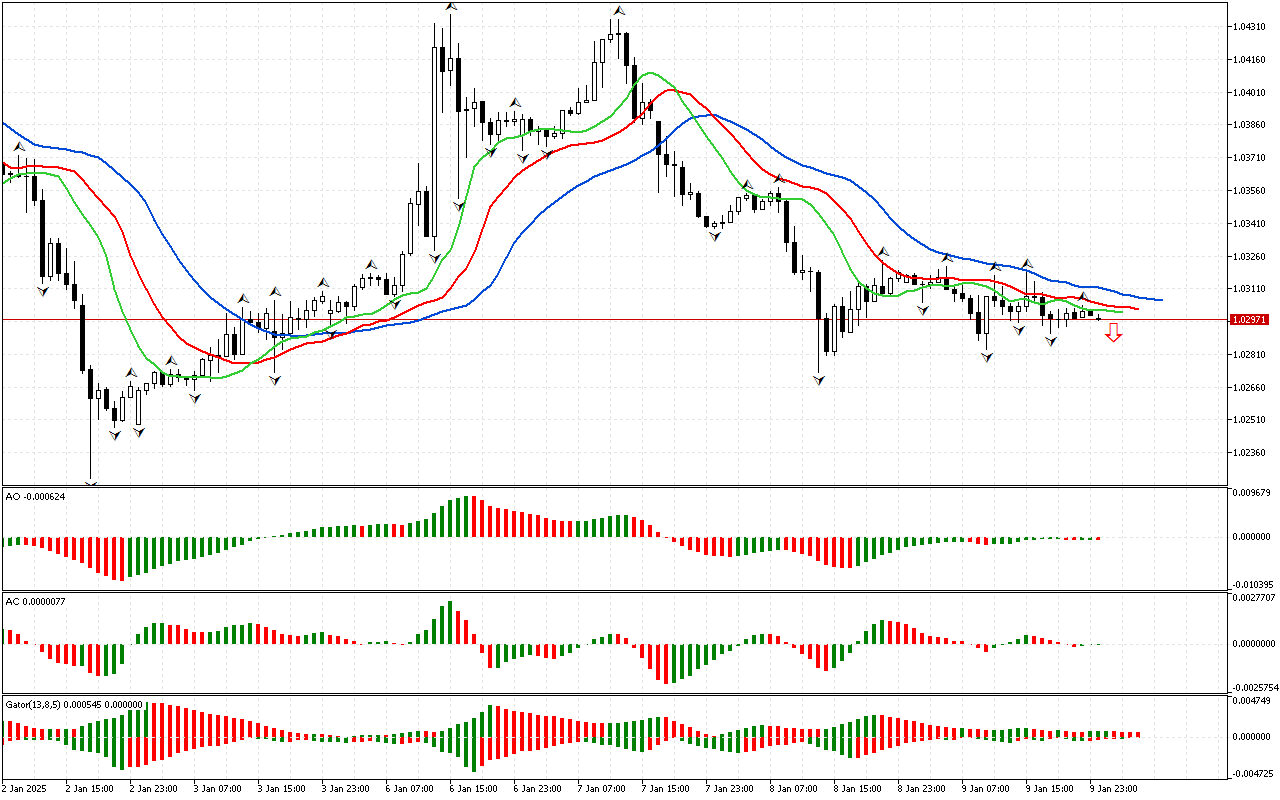Click the 8 Jan 23:00 time label

click(923, 789)
